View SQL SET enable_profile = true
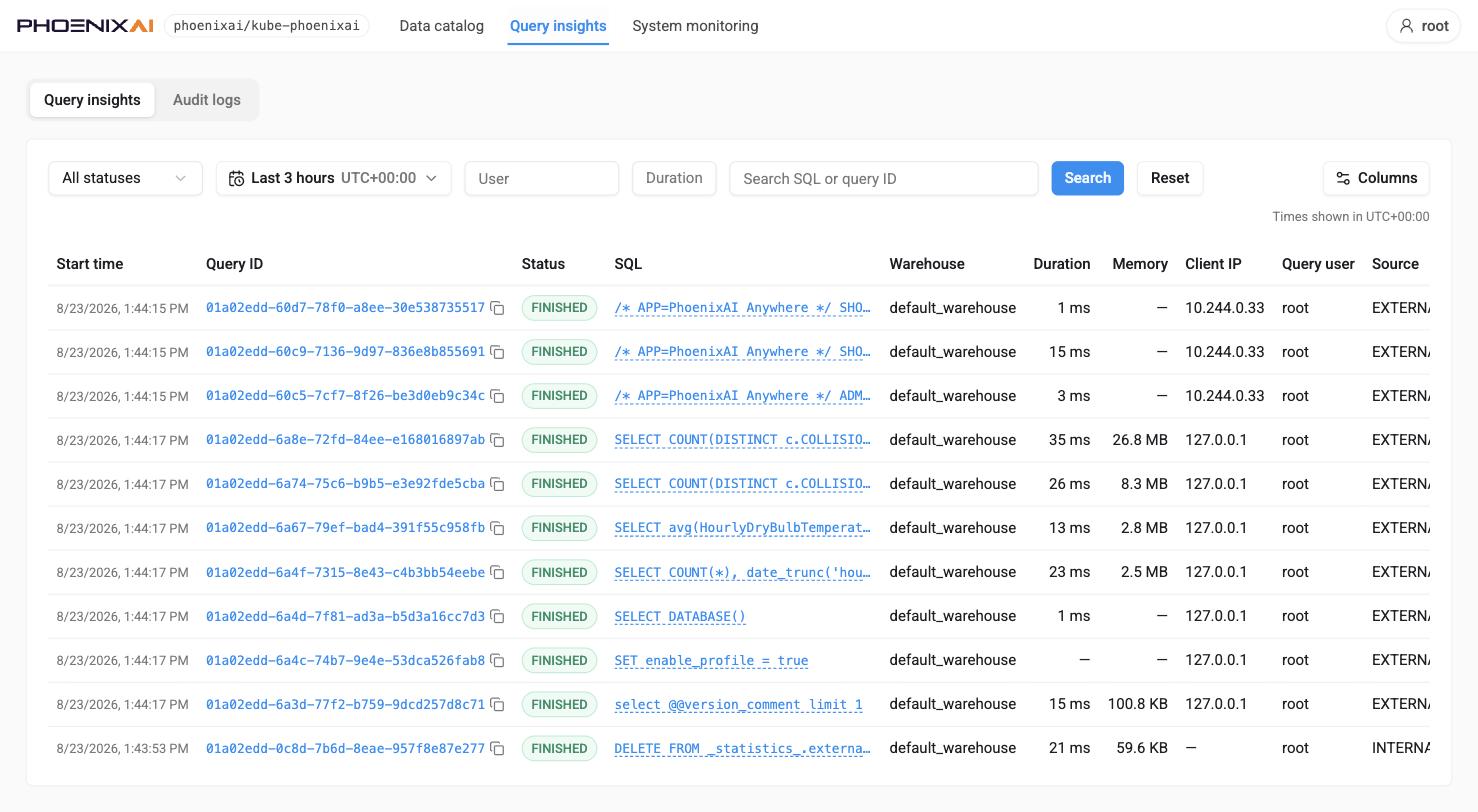The image size is (1478, 812). tap(711, 660)
